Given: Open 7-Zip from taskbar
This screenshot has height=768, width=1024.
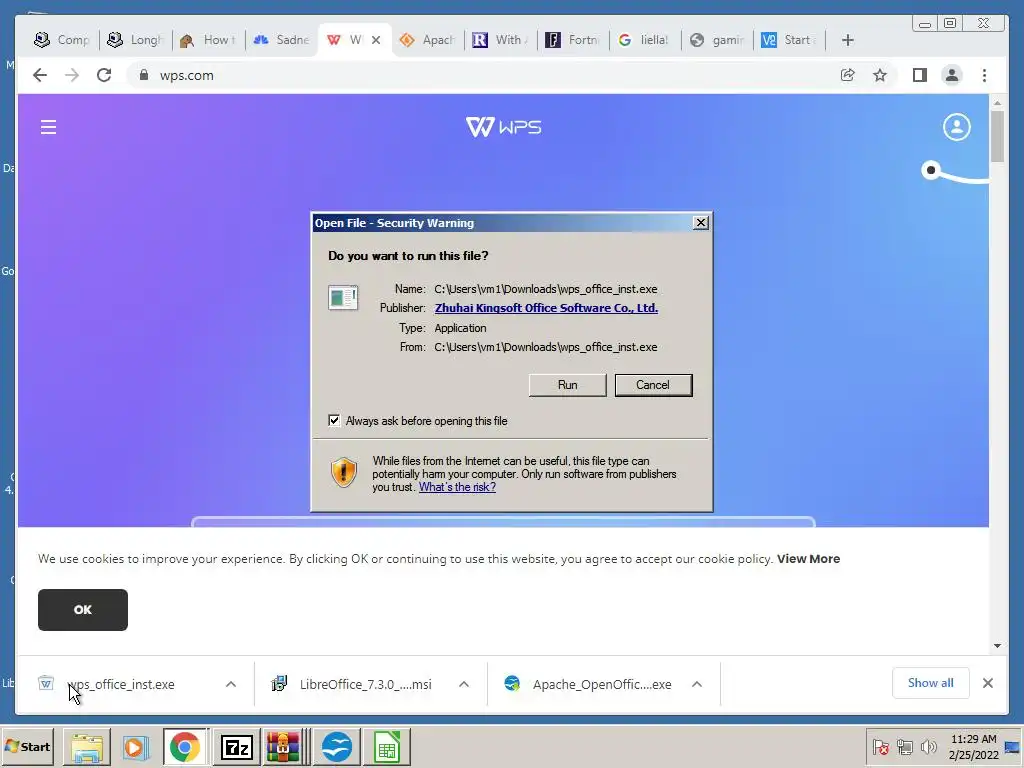Looking at the screenshot, I should point(236,746).
